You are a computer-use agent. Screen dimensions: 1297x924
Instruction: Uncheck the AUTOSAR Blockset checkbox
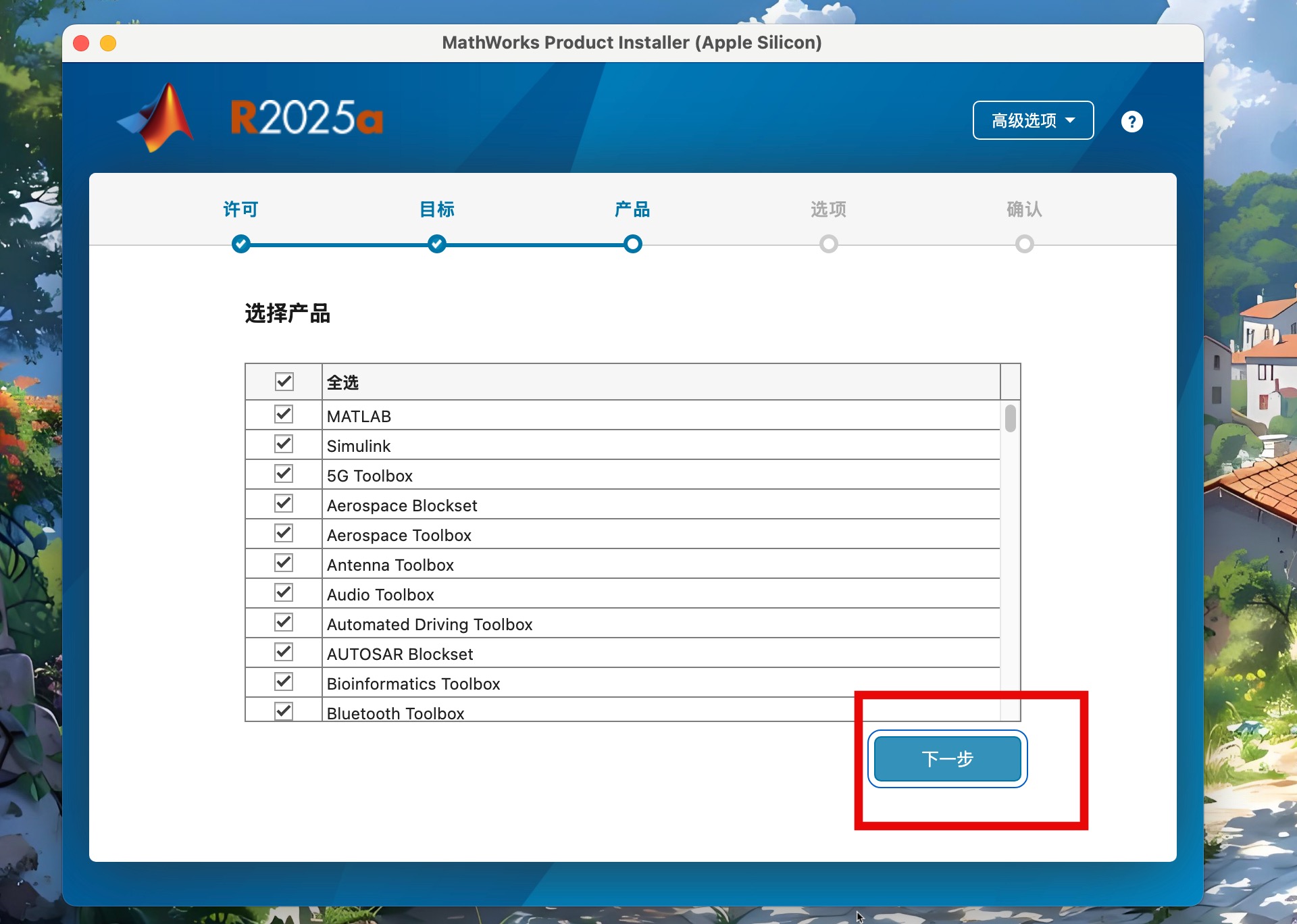click(284, 652)
